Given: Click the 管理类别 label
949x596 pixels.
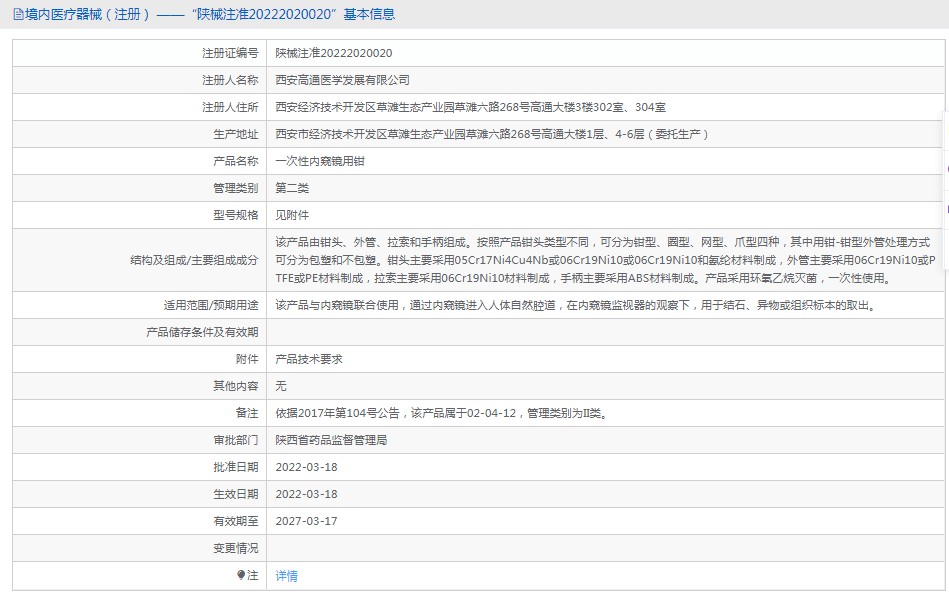Looking at the screenshot, I should point(235,188).
